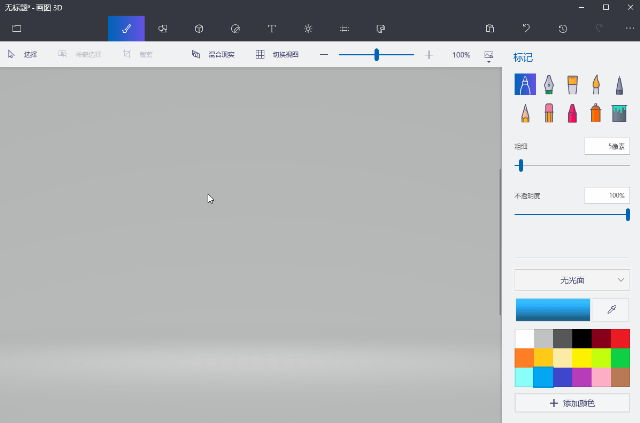Select the Marker brush
This screenshot has height=423, width=640.
click(525, 84)
